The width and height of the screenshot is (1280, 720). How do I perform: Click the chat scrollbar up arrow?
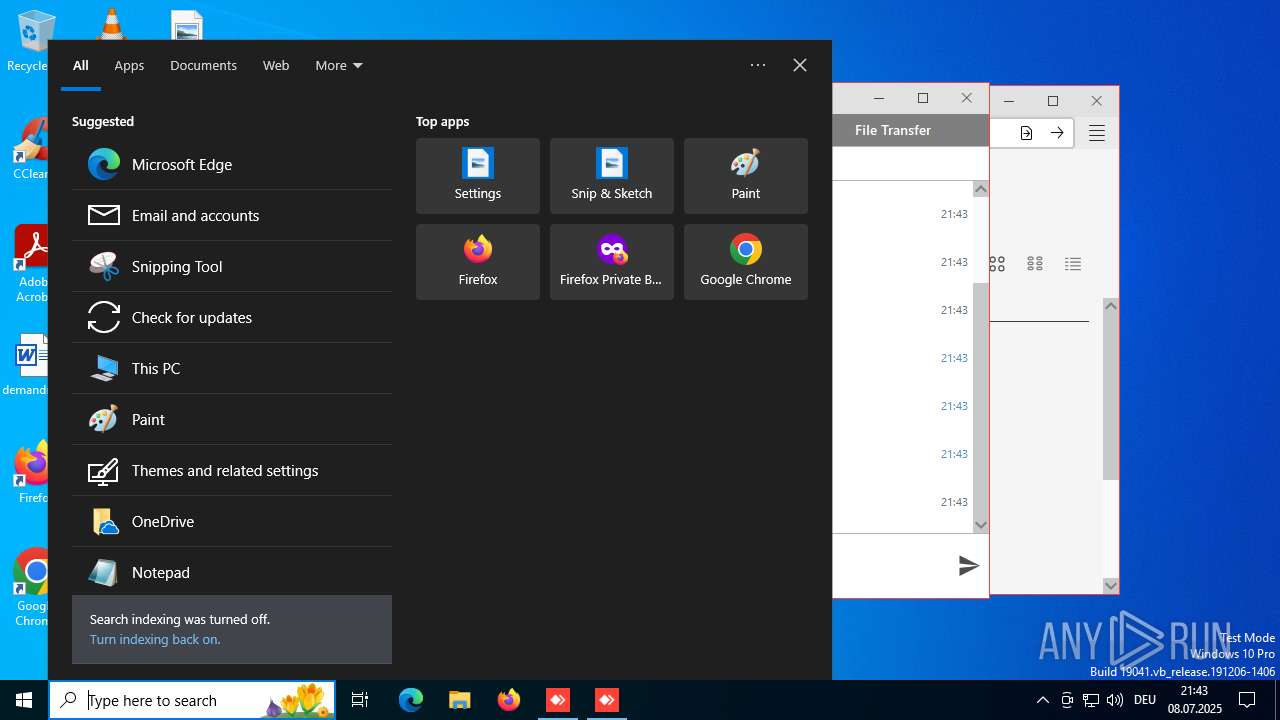(980, 189)
